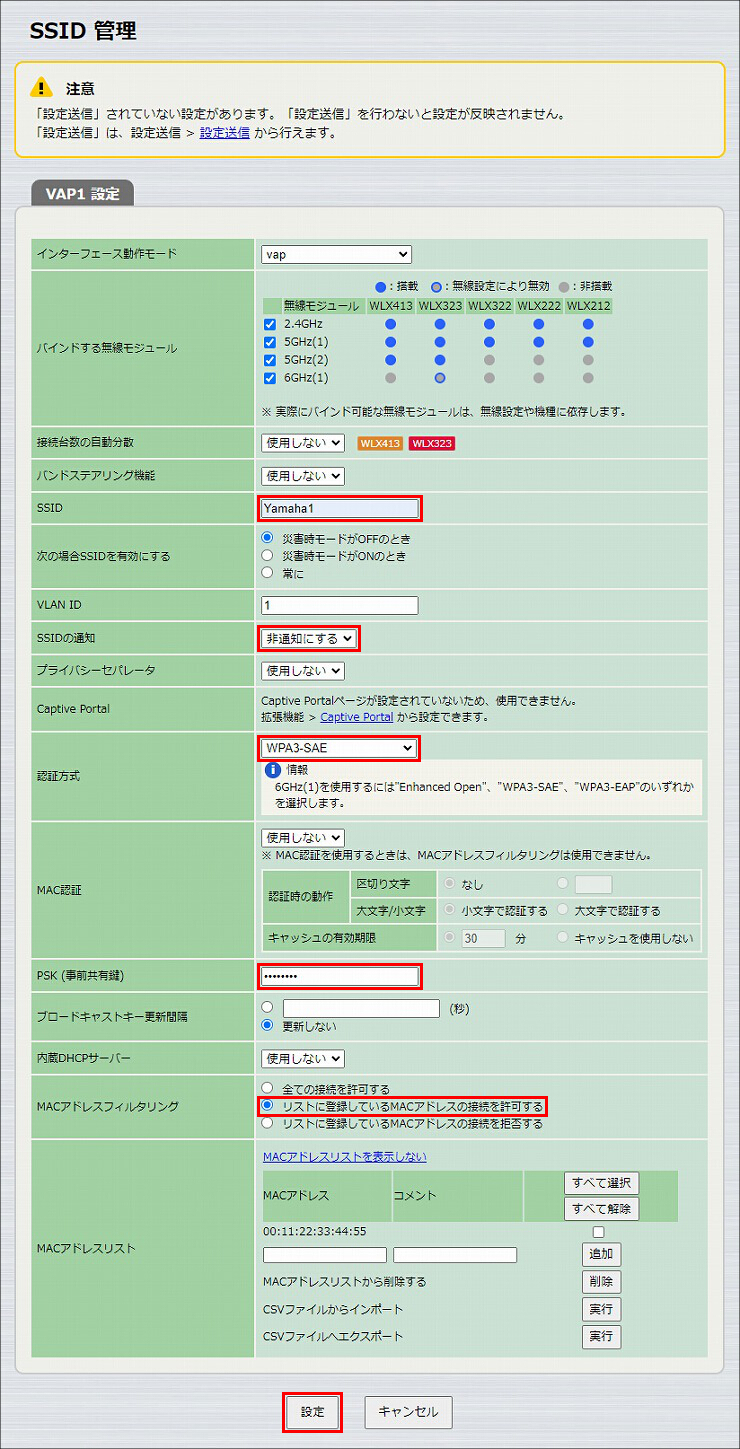This screenshot has height=1449, width=740.
Task: Open the プライバシーセパレータ dropdown
Action: coord(302,670)
